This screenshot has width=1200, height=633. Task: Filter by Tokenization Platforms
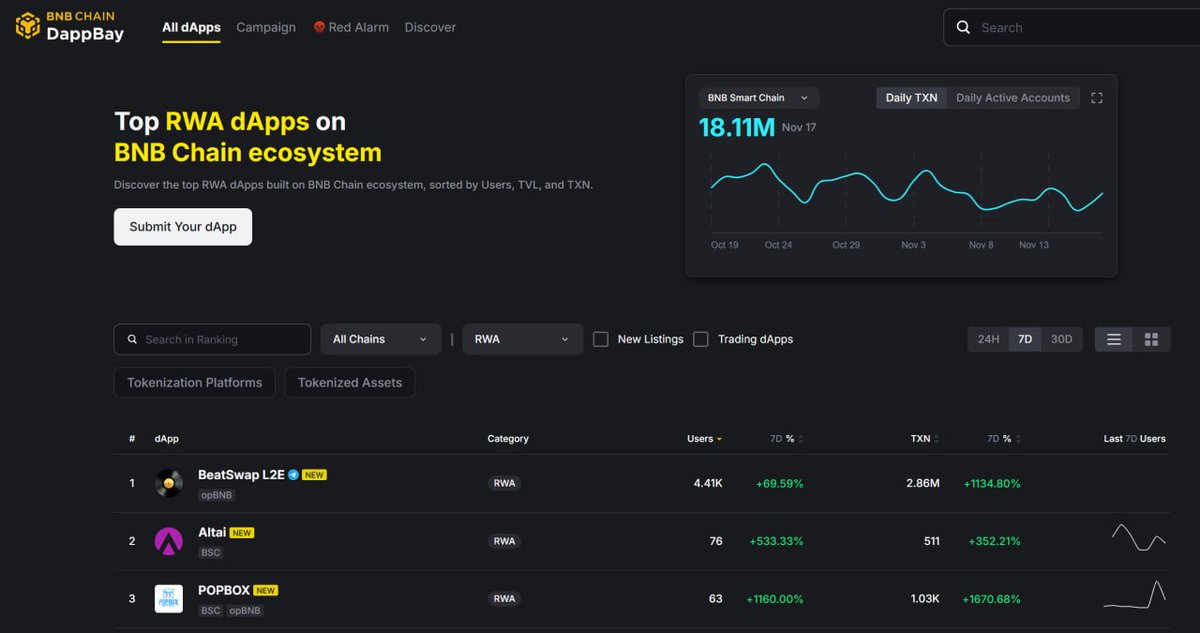click(194, 383)
